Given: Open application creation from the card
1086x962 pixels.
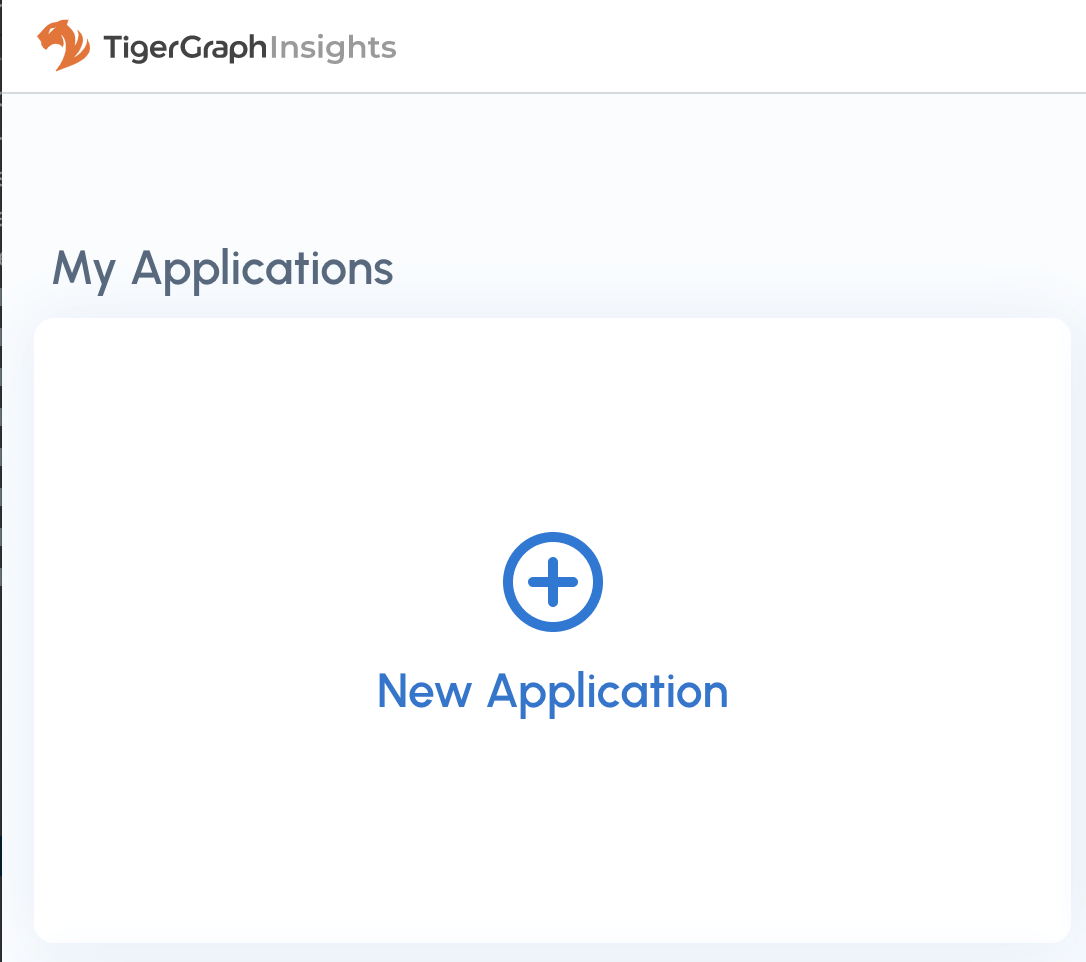Looking at the screenshot, I should (552, 630).
